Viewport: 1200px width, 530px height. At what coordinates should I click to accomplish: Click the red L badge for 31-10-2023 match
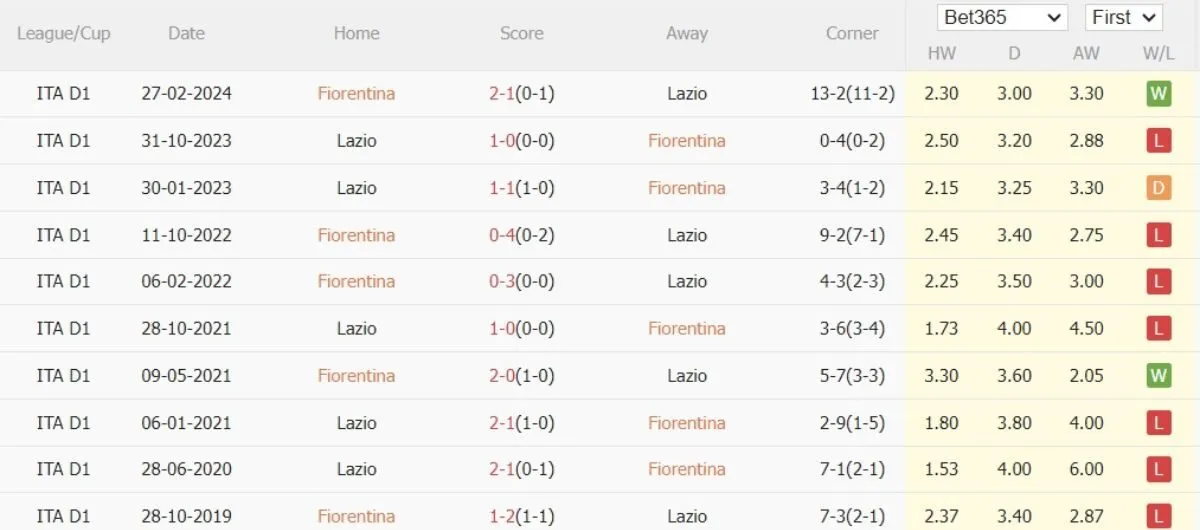click(1158, 141)
